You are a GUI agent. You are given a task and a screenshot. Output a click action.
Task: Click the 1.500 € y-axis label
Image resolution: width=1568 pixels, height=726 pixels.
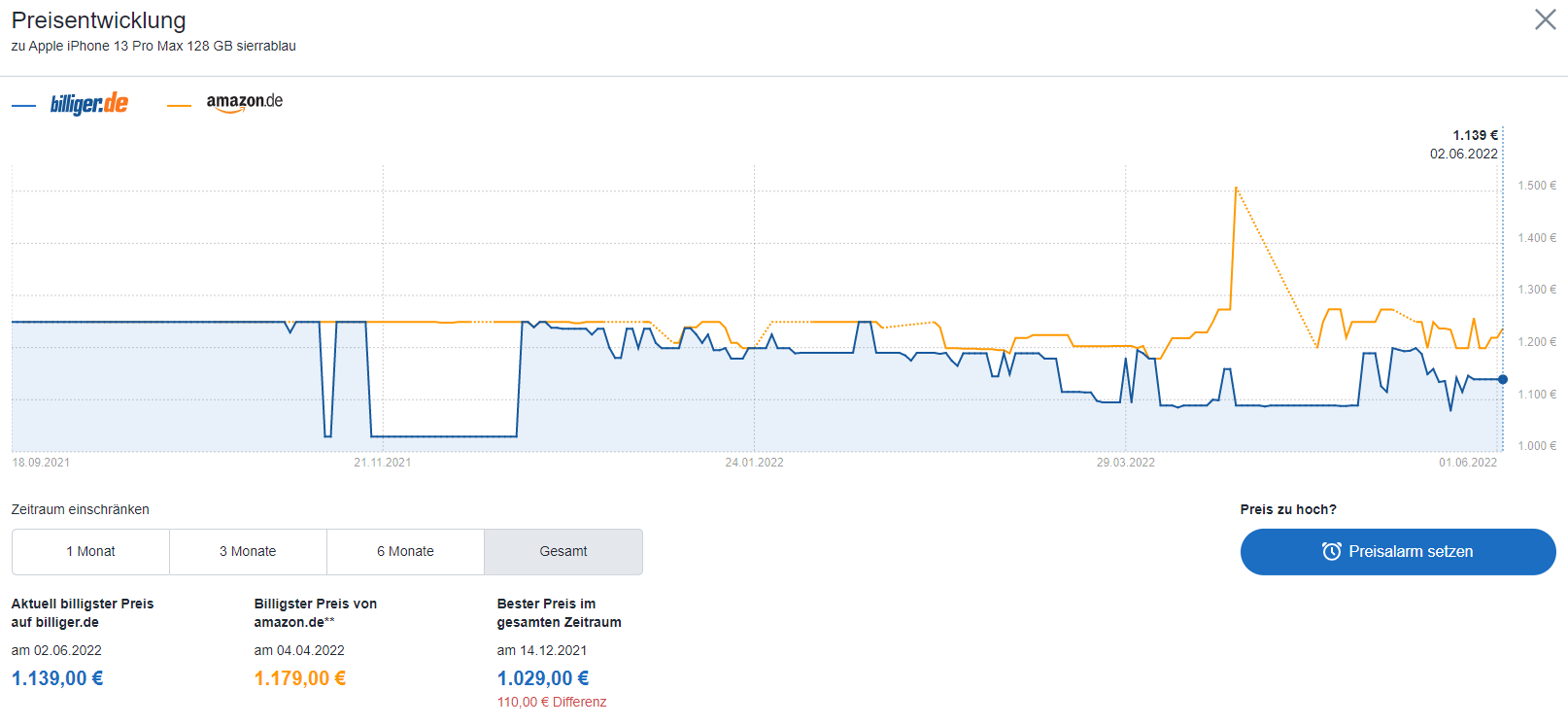tap(1537, 186)
